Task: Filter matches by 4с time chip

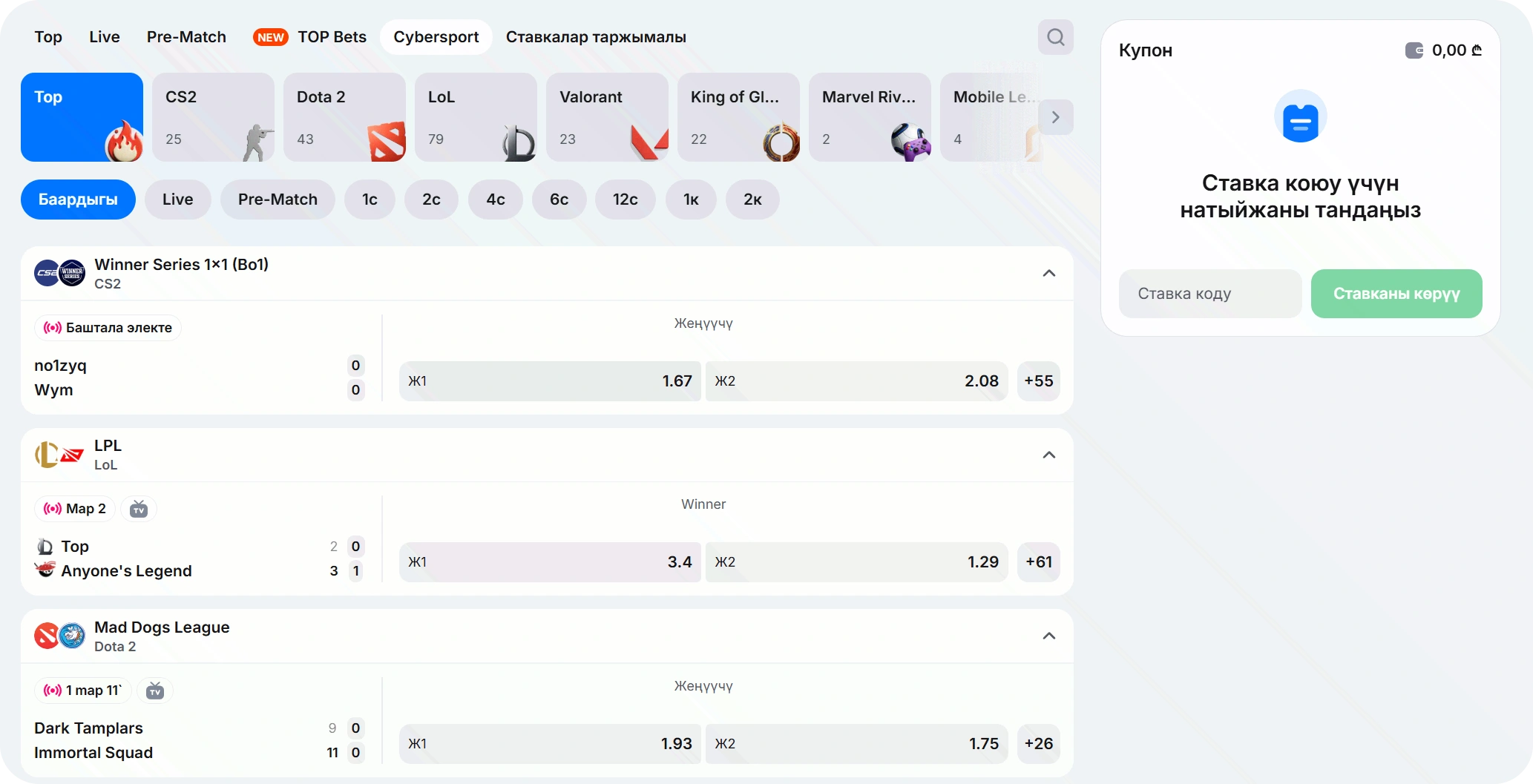Action: tap(496, 200)
